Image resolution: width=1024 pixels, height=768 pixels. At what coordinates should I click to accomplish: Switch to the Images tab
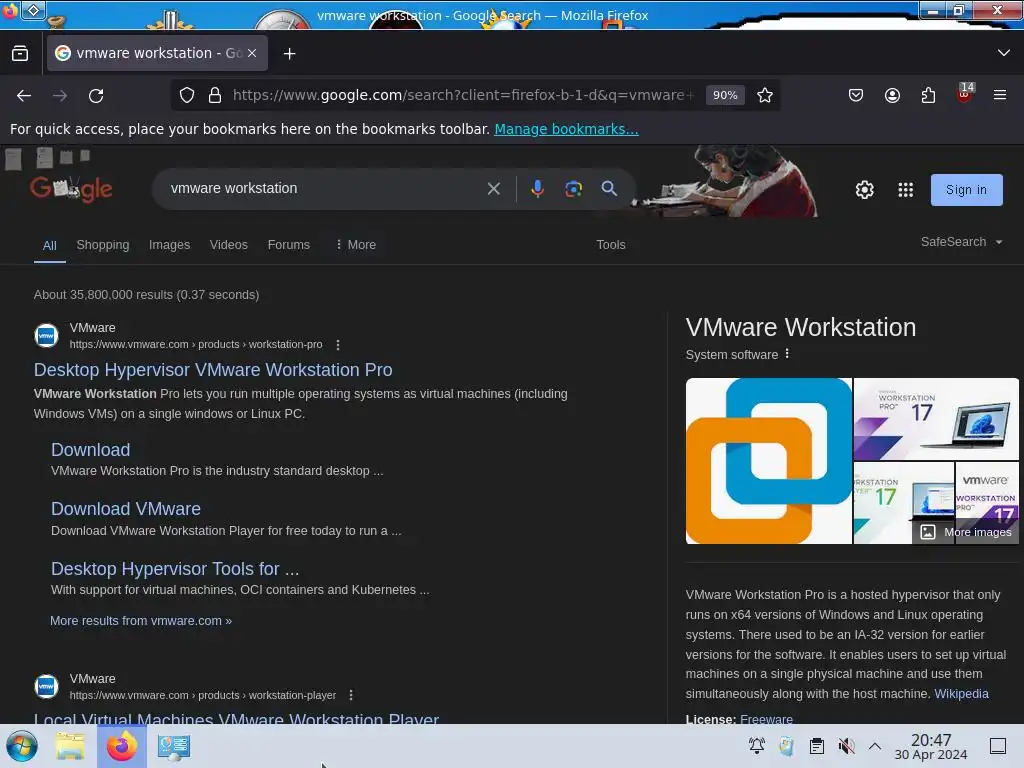pyautogui.click(x=169, y=245)
